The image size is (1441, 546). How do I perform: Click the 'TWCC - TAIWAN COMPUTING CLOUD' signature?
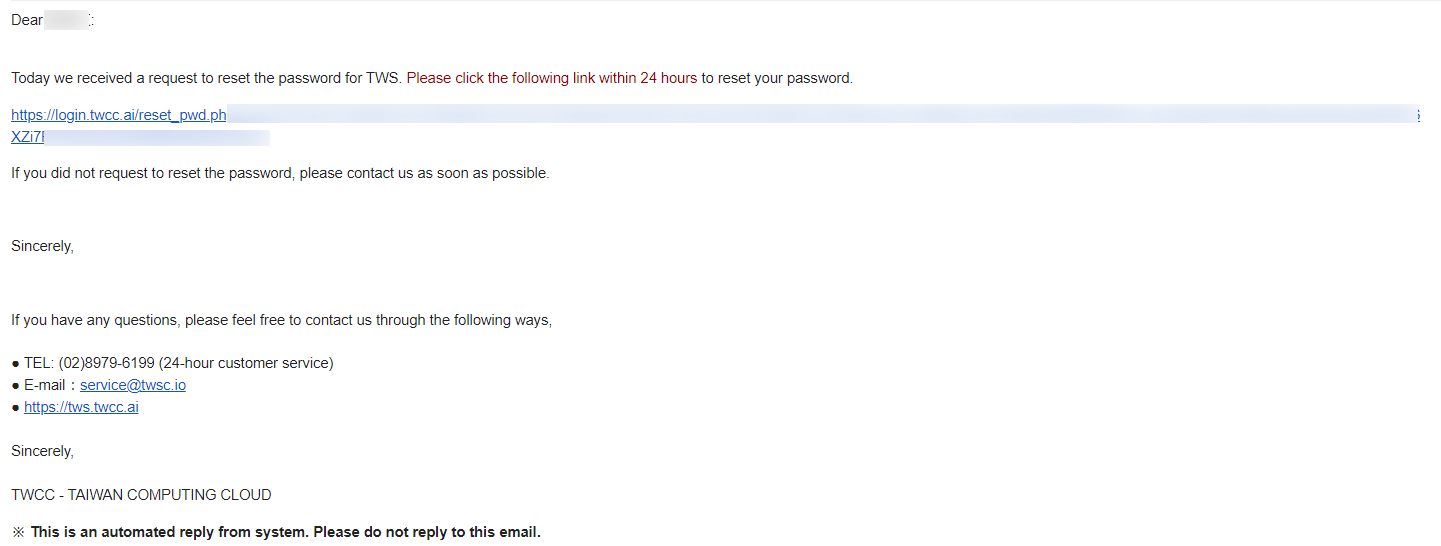pyautogui.click(x=141, y=495)
